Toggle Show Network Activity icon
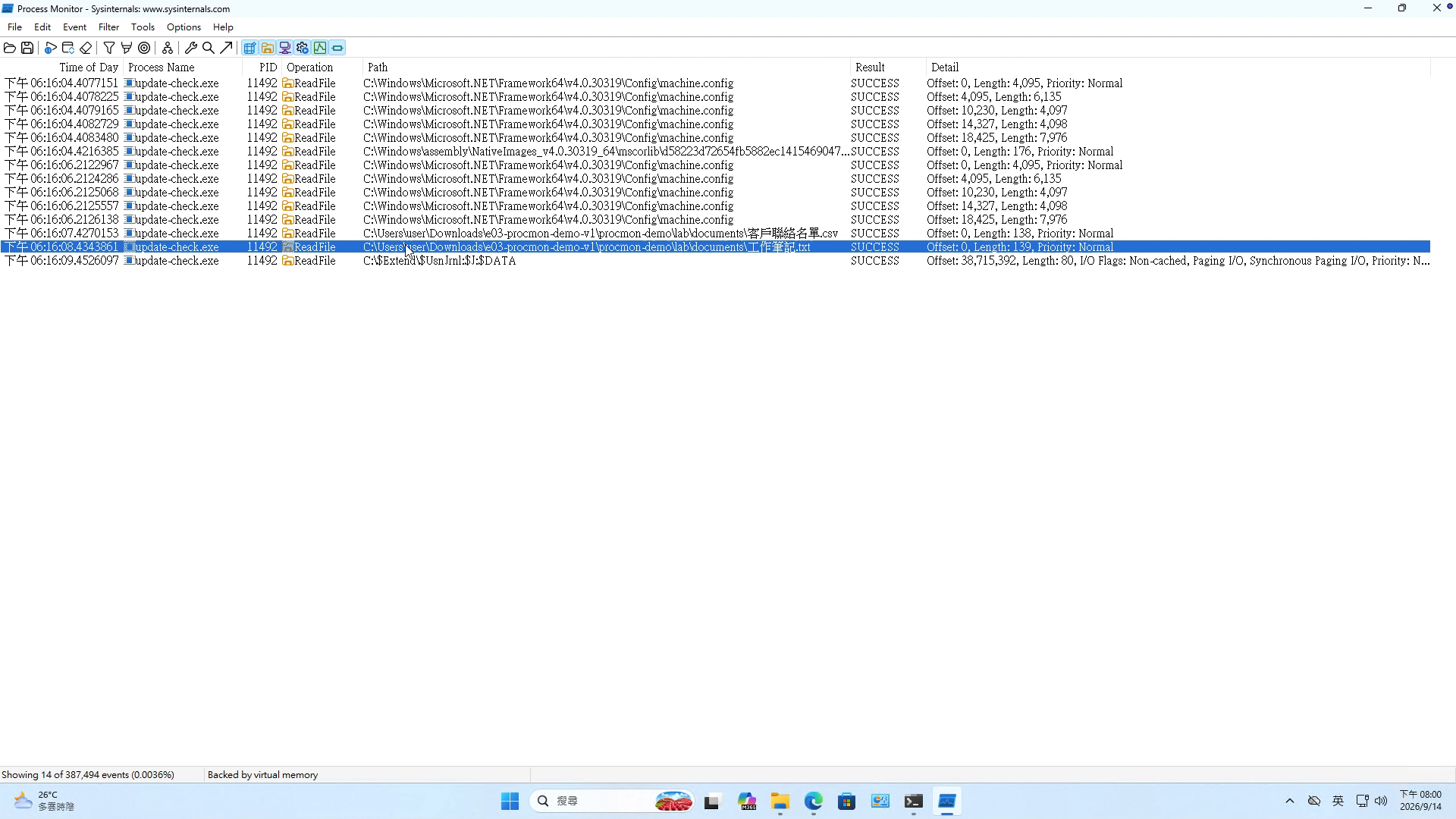This screenshot has height=819, width=1456. pos(284,48)
